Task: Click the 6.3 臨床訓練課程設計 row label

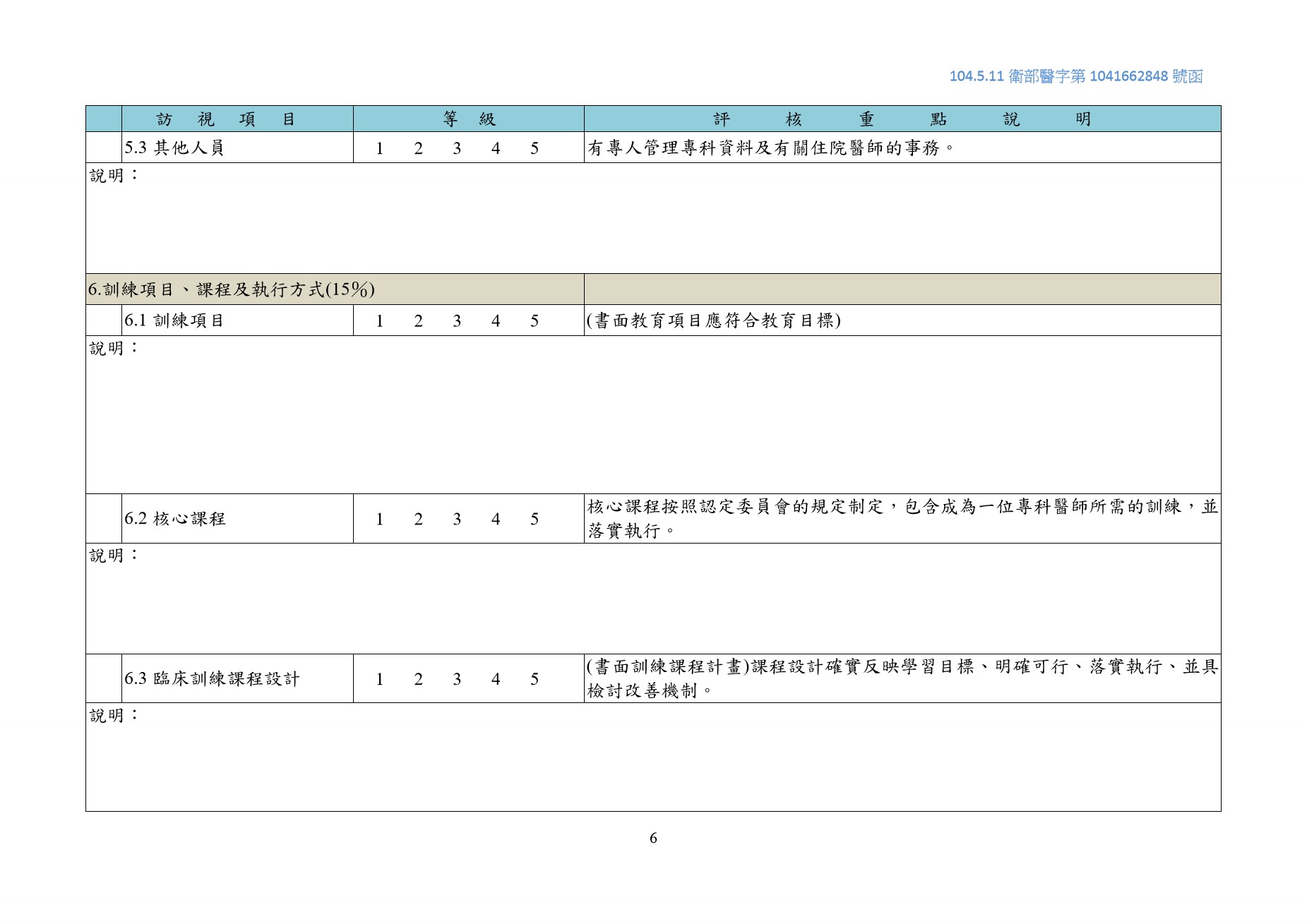Action: tap(213, 679)
